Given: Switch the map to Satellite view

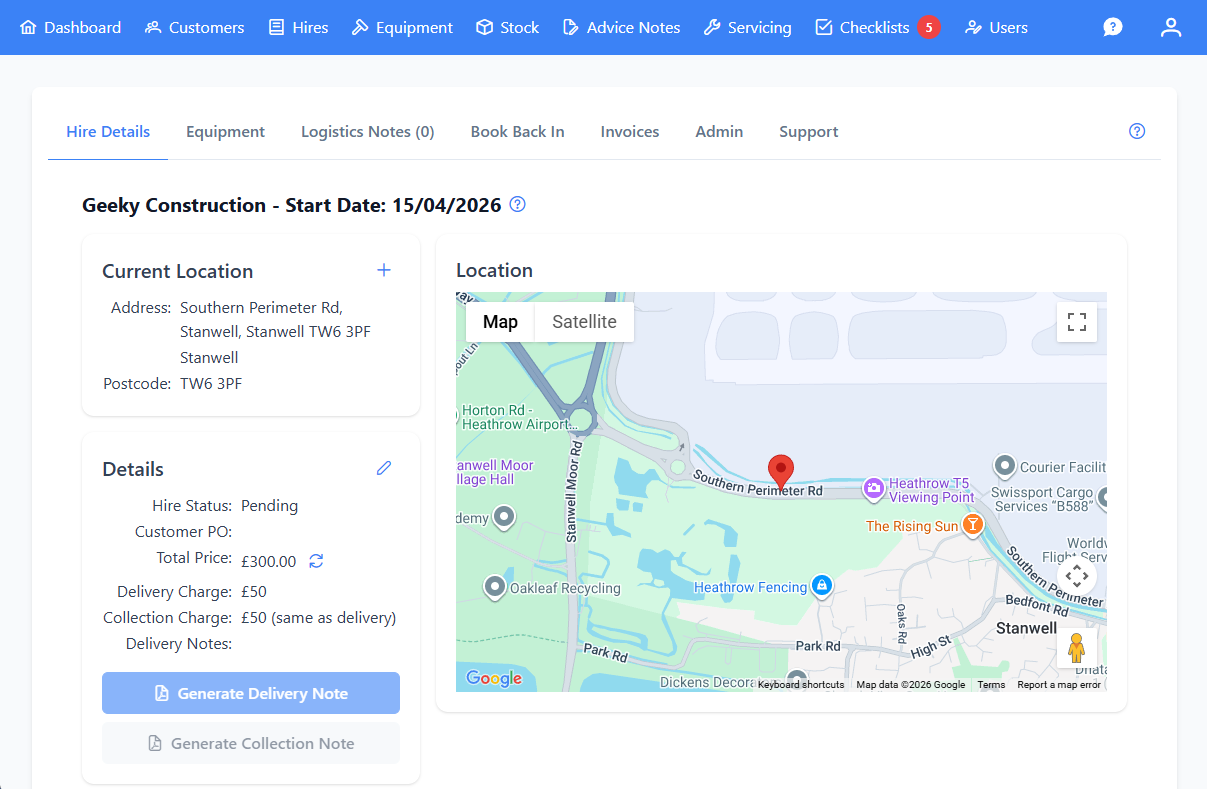Looking at the screenshot, I should [x=583, y=322].
